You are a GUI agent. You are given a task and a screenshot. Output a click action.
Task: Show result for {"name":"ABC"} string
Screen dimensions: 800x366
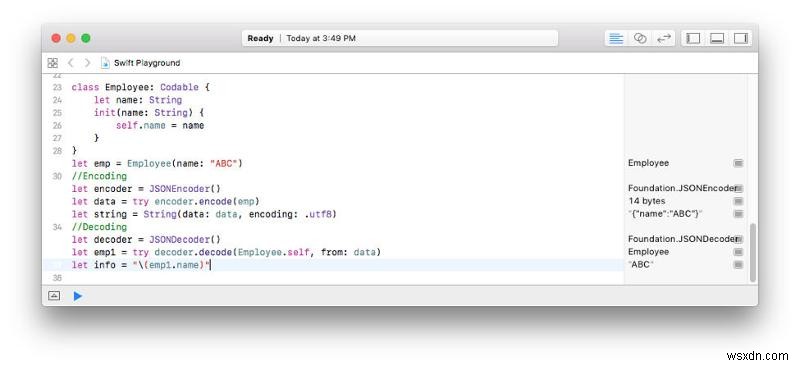[738, 214]
